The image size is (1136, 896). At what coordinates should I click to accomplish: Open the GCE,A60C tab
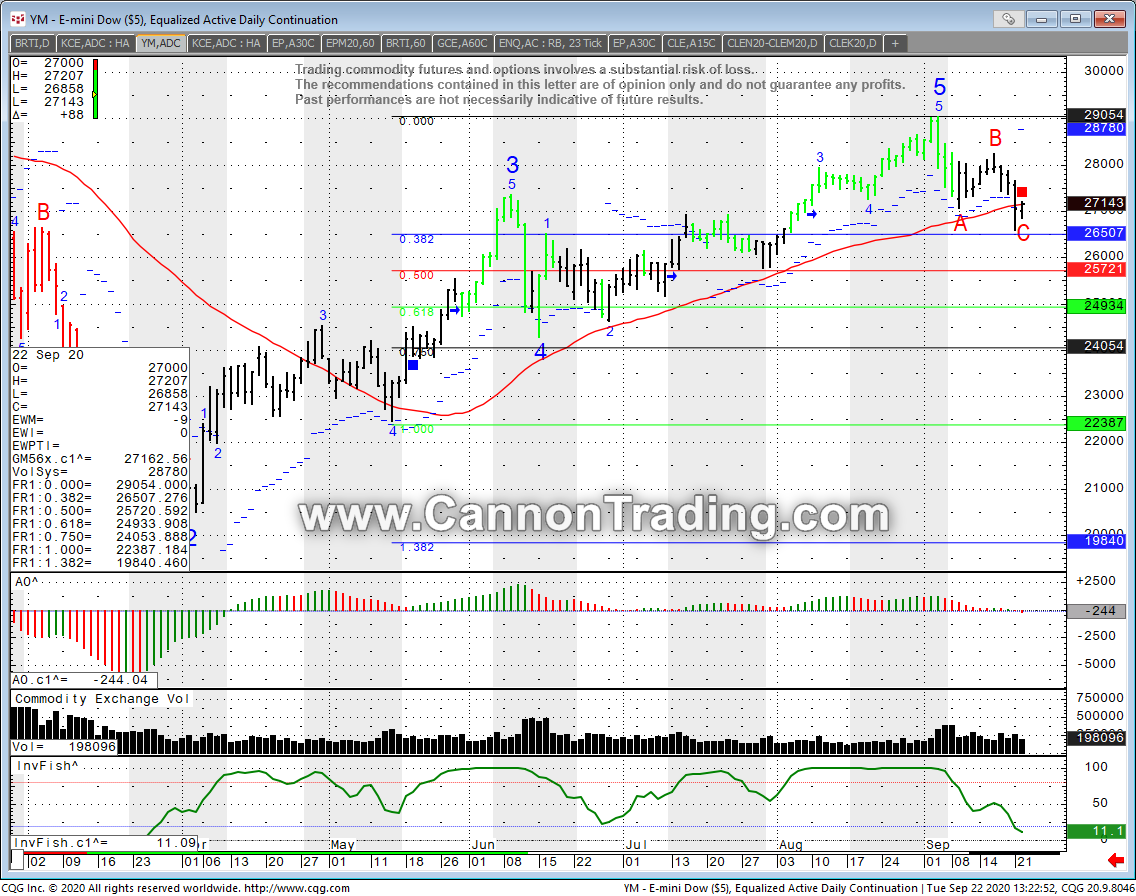(x=462, y=43)
